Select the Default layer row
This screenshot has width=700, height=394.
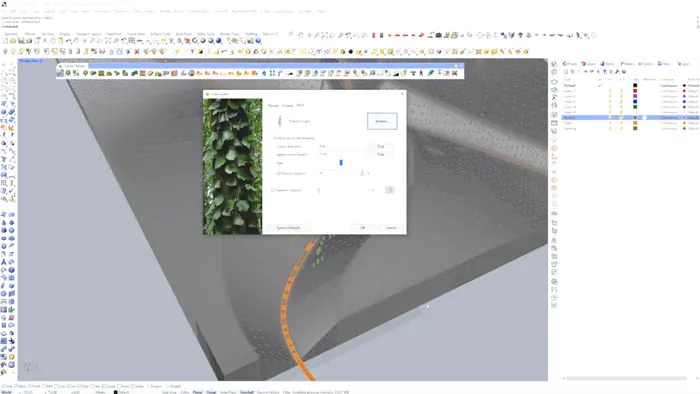[630, 86]
